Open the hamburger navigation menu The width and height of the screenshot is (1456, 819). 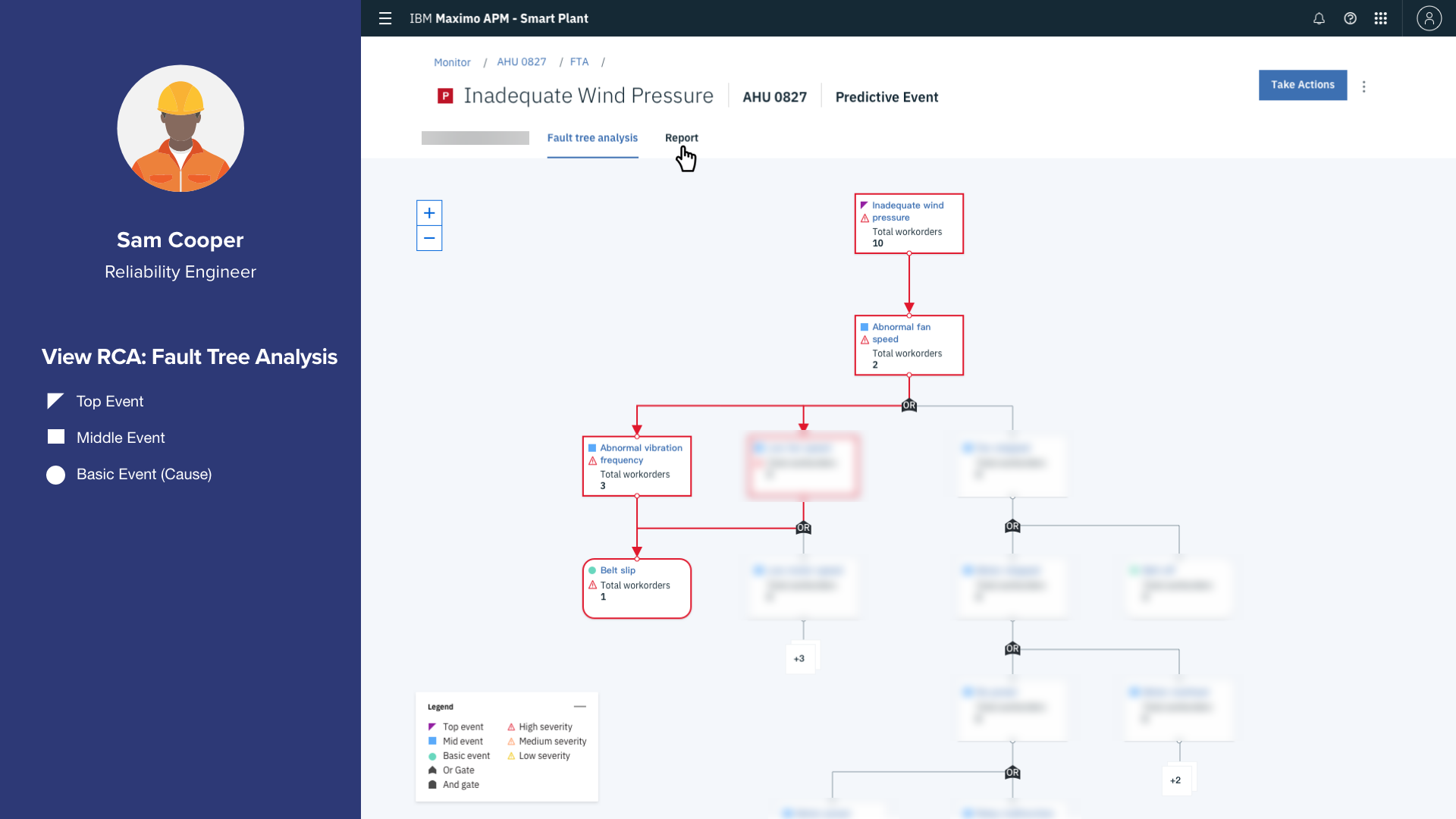(x=385, y=18)
